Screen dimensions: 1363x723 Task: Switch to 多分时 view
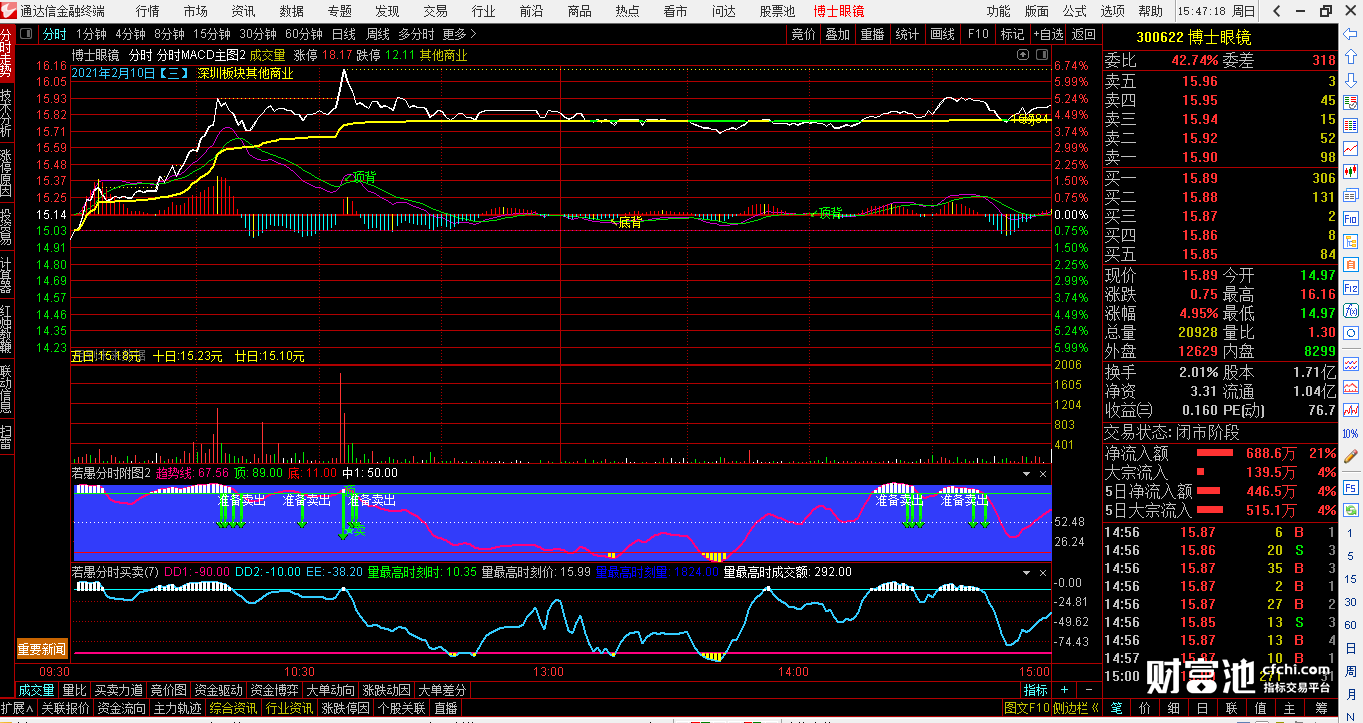point(416,34)
